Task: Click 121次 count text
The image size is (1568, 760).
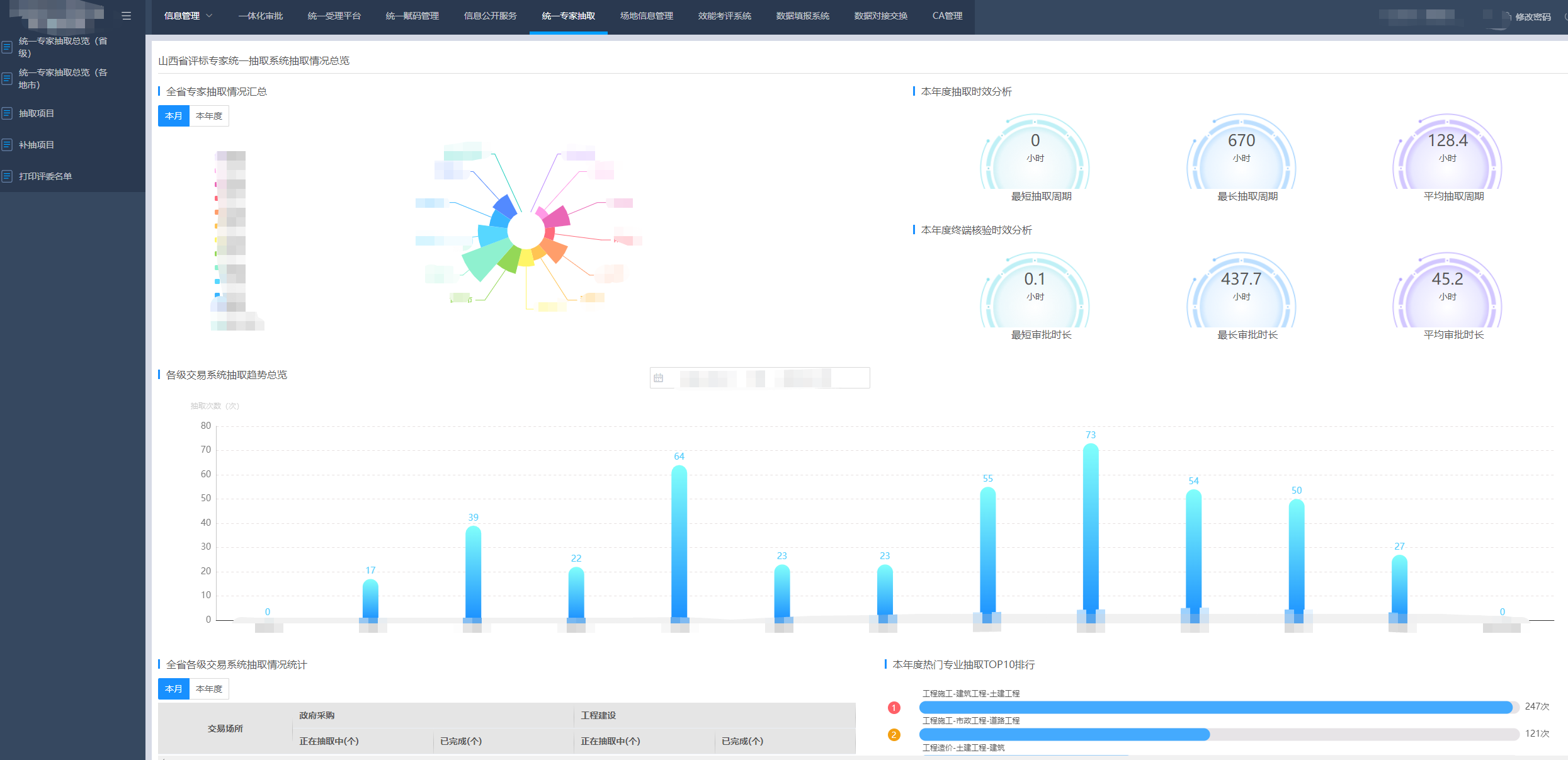Action: click(x=1537, y=734)
